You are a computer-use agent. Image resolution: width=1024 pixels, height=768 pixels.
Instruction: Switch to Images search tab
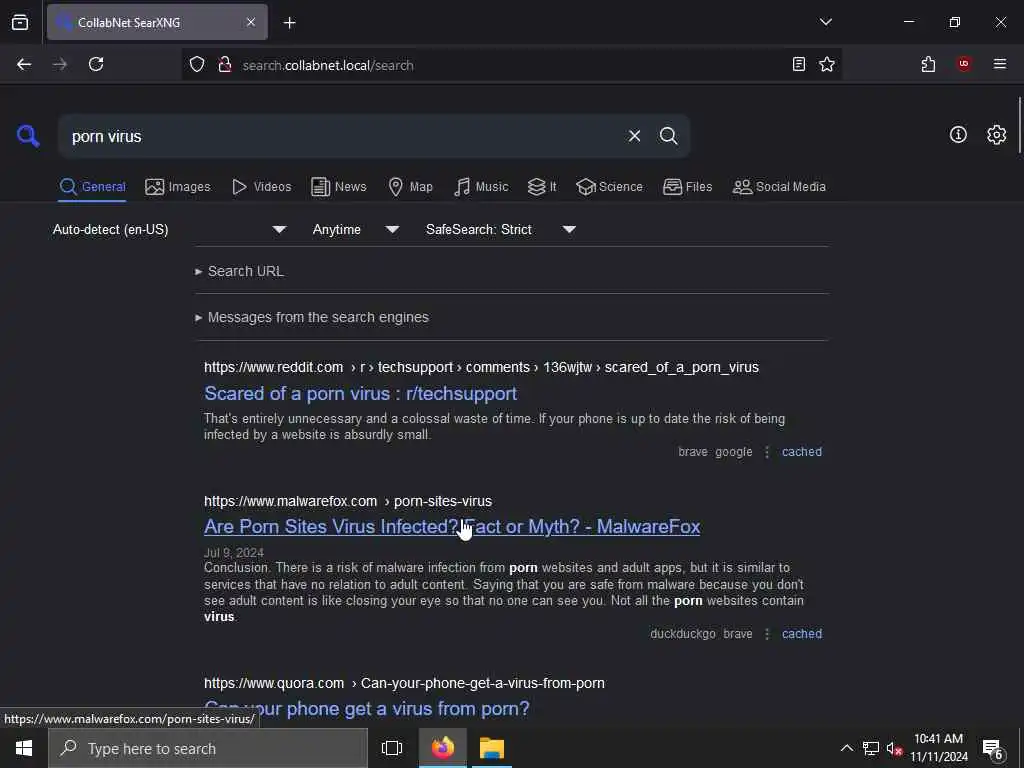(x=178, y=187)
